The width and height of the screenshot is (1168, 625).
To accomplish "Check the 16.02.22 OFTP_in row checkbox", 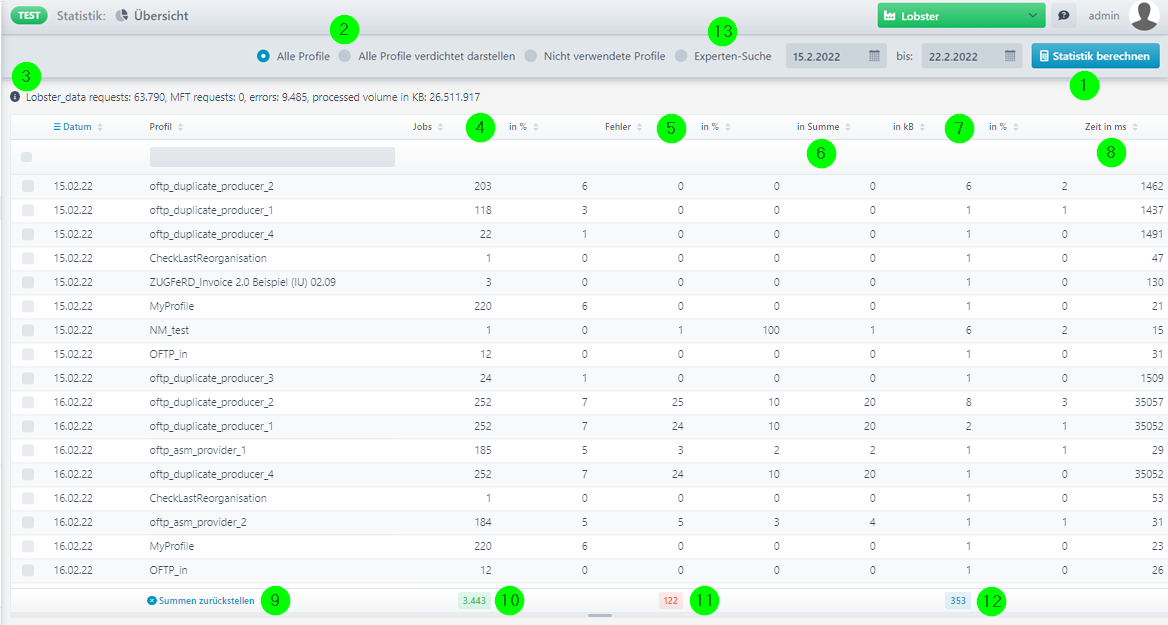I will coord(28,570).
